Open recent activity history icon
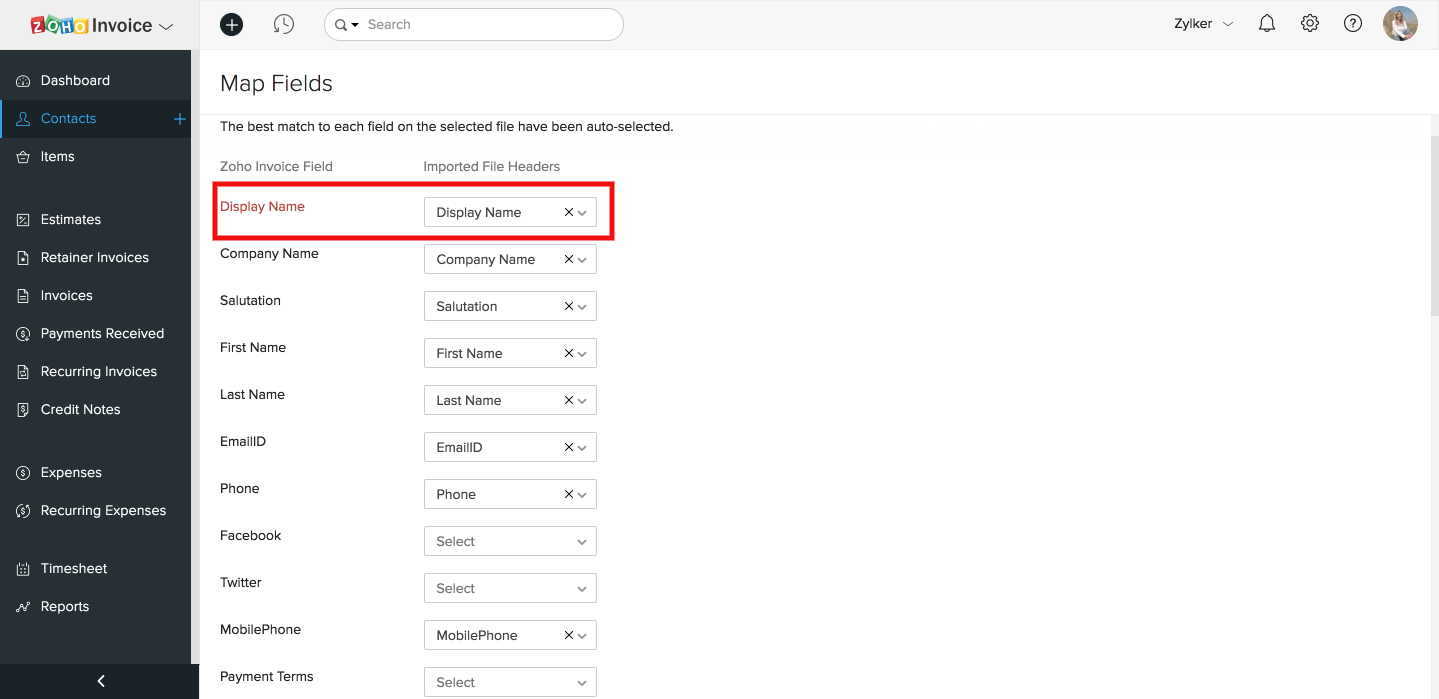Image resolution: width=1439 pixels, height=699 pixels. click(284, 24)
